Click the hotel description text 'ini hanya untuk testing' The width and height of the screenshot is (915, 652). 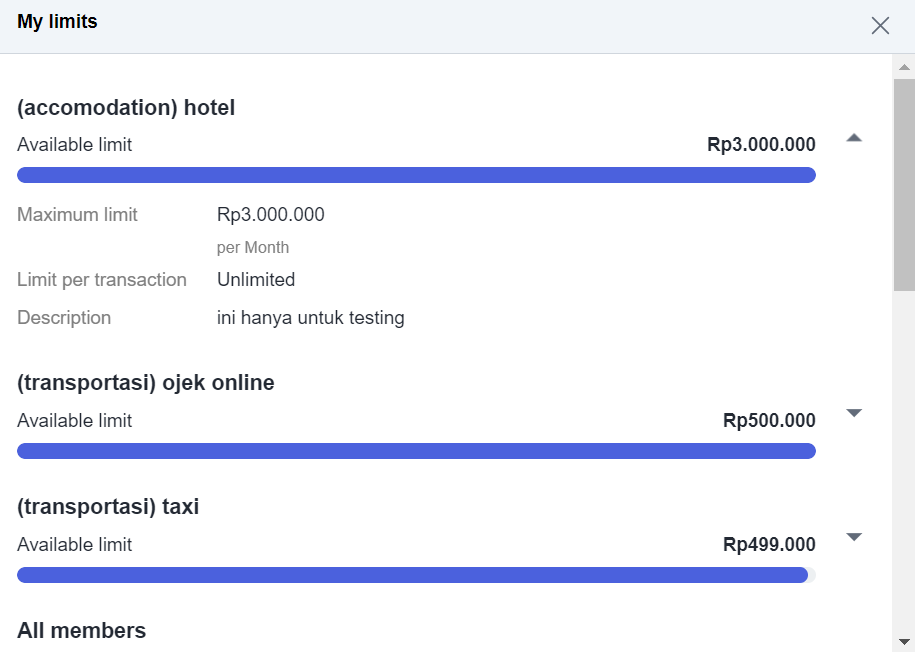point(310,318)
